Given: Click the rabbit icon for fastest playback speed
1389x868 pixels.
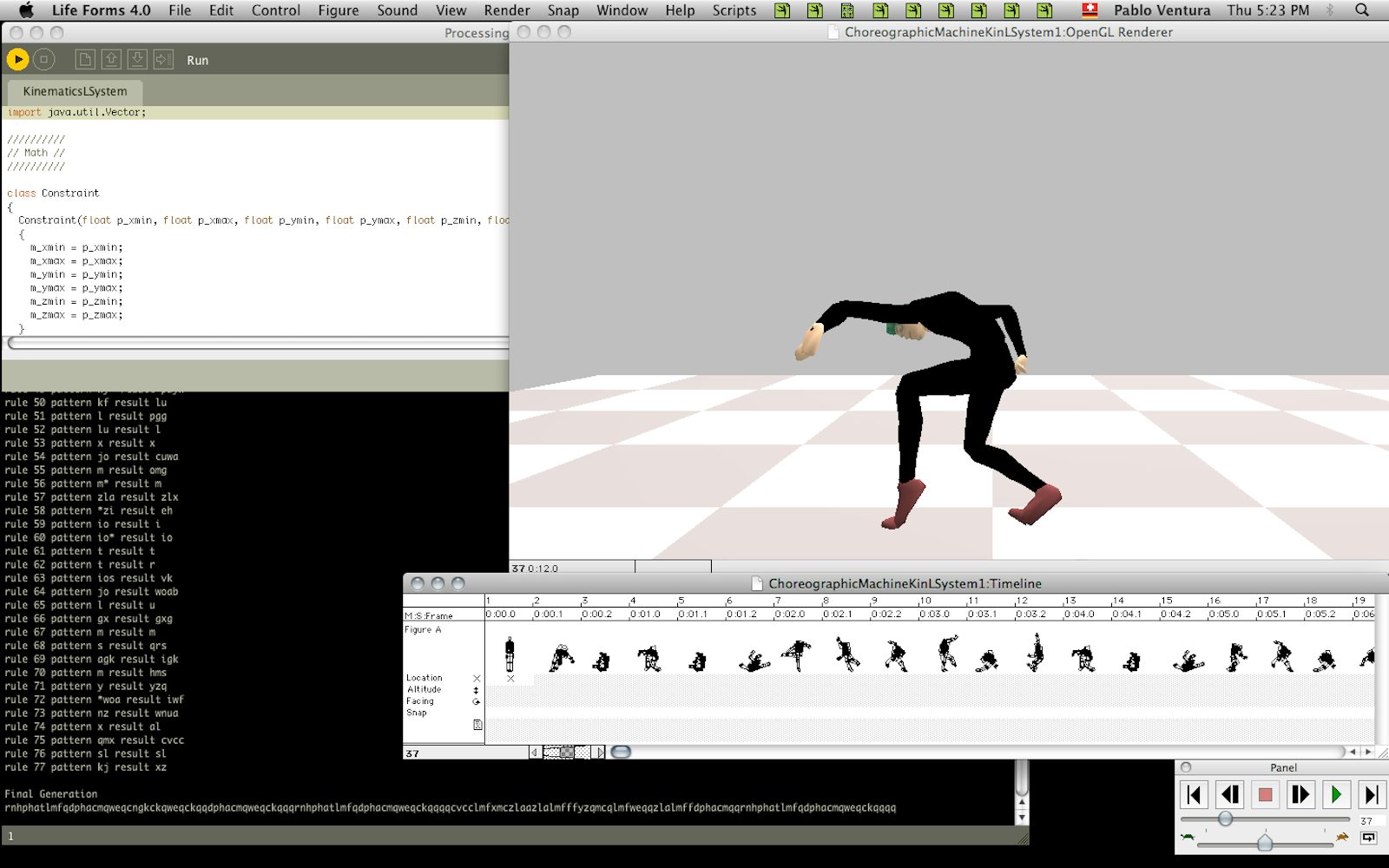Looking at the screenshot, I should click(x=1342, y=837).
